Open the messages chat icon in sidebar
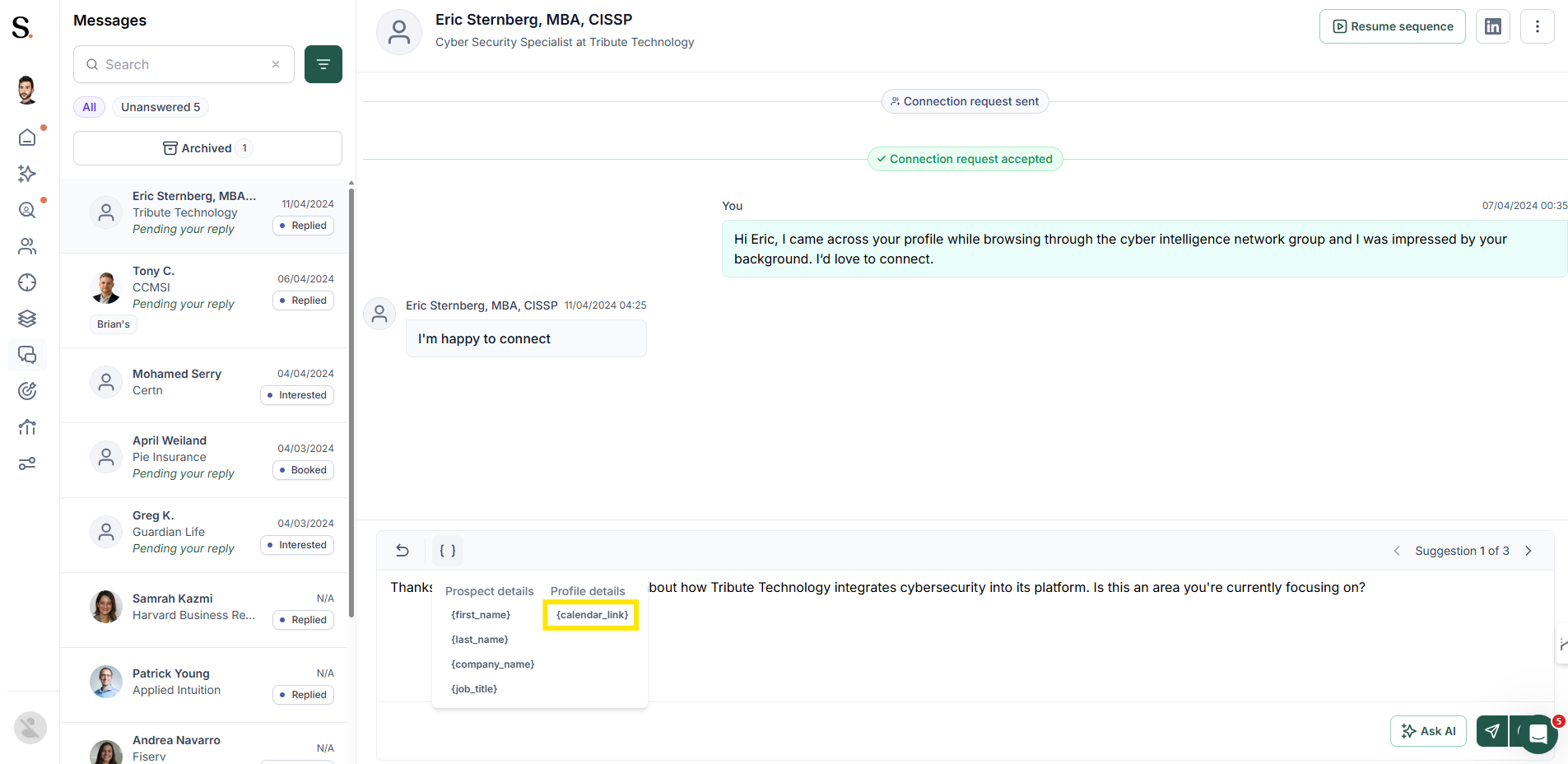 point(27,355)
